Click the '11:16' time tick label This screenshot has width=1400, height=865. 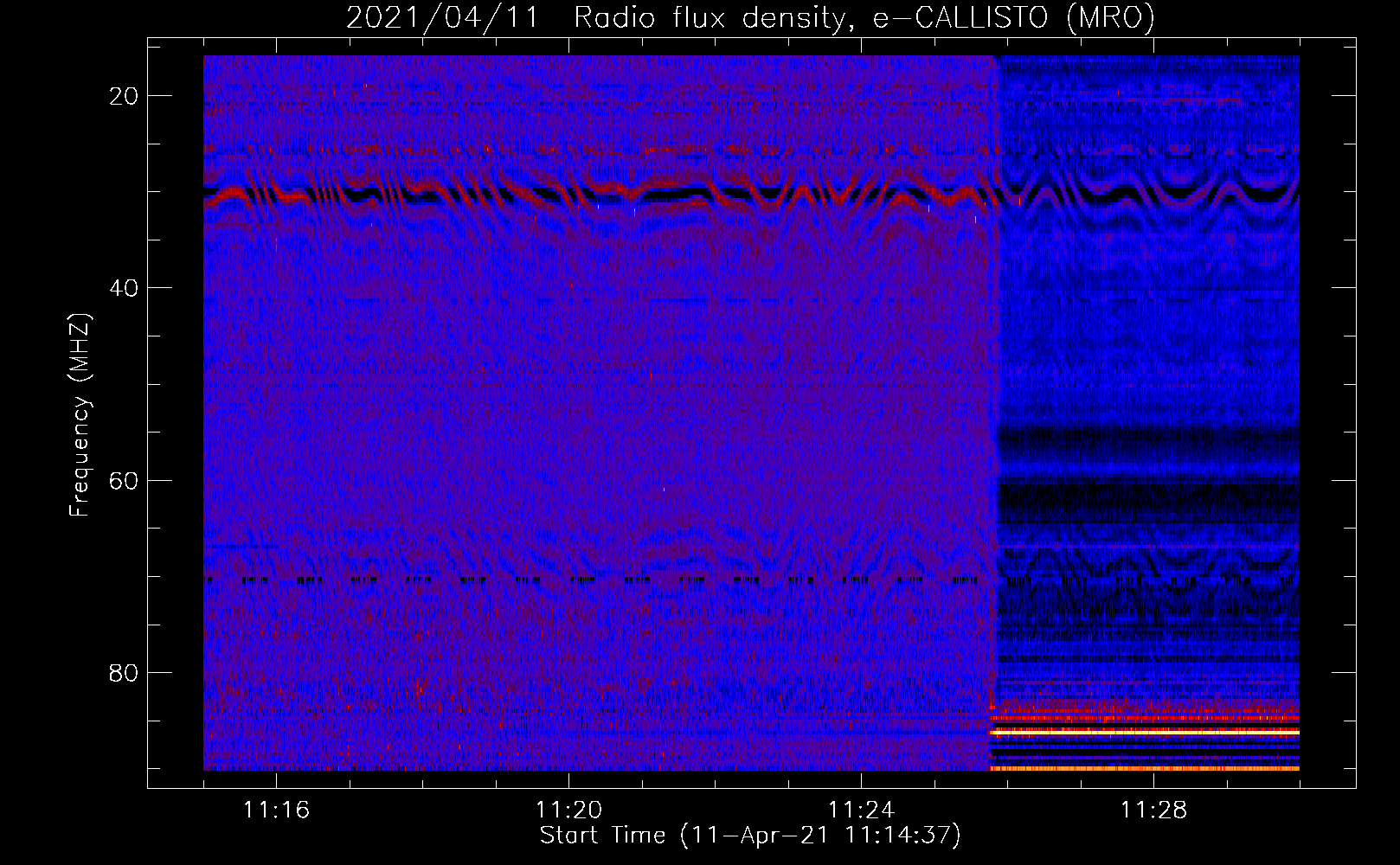point(276,811)
